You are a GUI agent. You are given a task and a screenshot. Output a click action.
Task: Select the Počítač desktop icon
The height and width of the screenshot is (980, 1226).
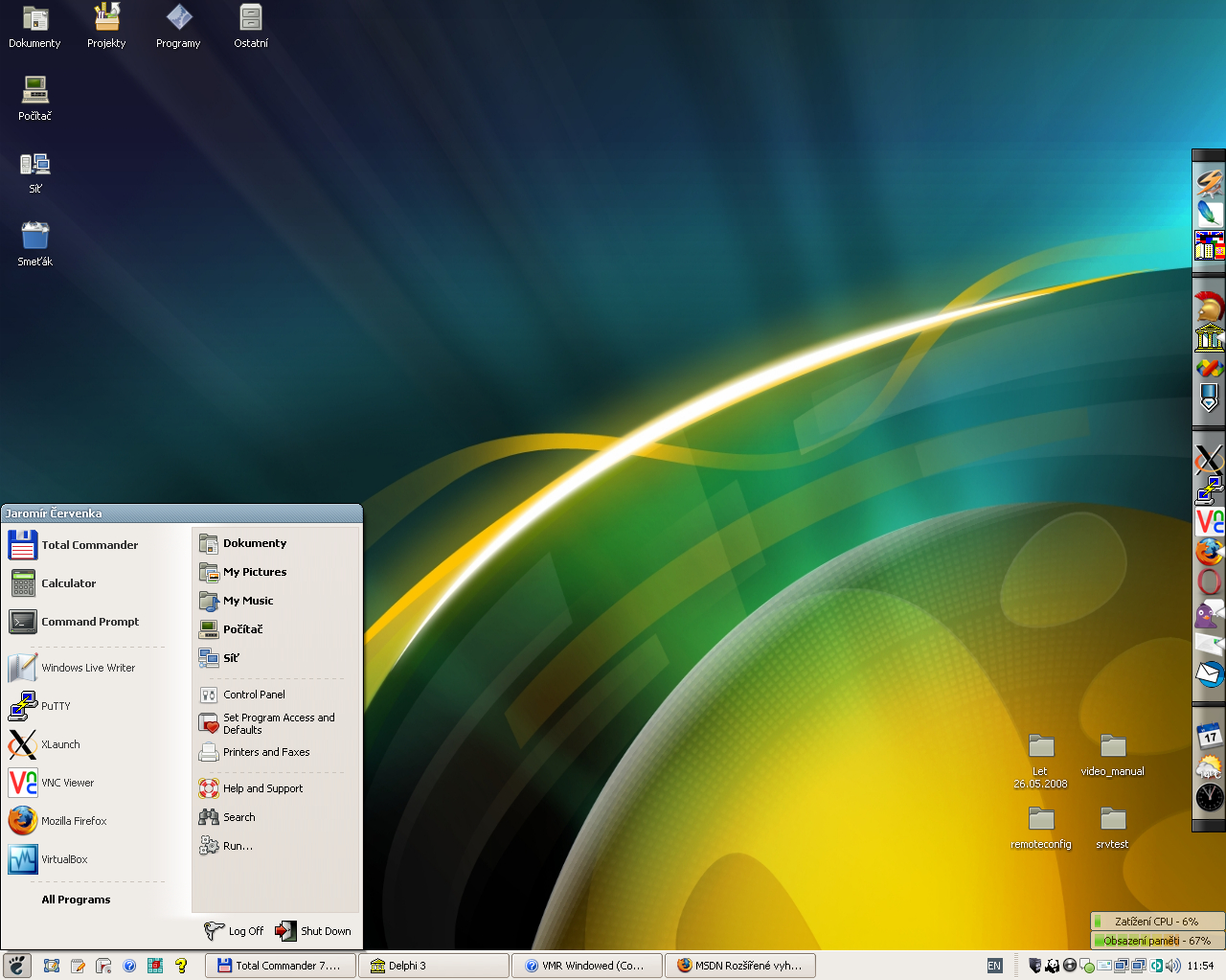click(x=35, y=99)
